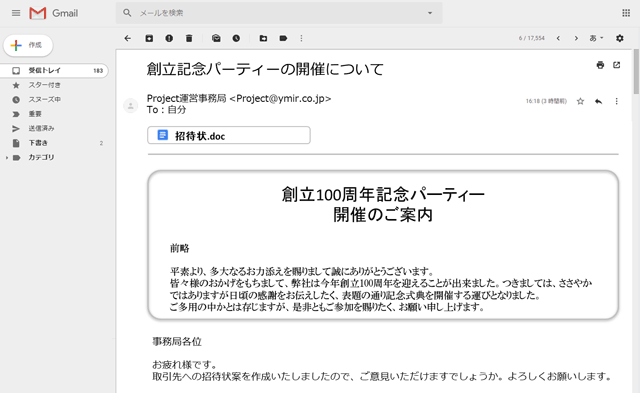Go to the newer message
Viewport: 640px width, 393px height.
tap(558, 38)
